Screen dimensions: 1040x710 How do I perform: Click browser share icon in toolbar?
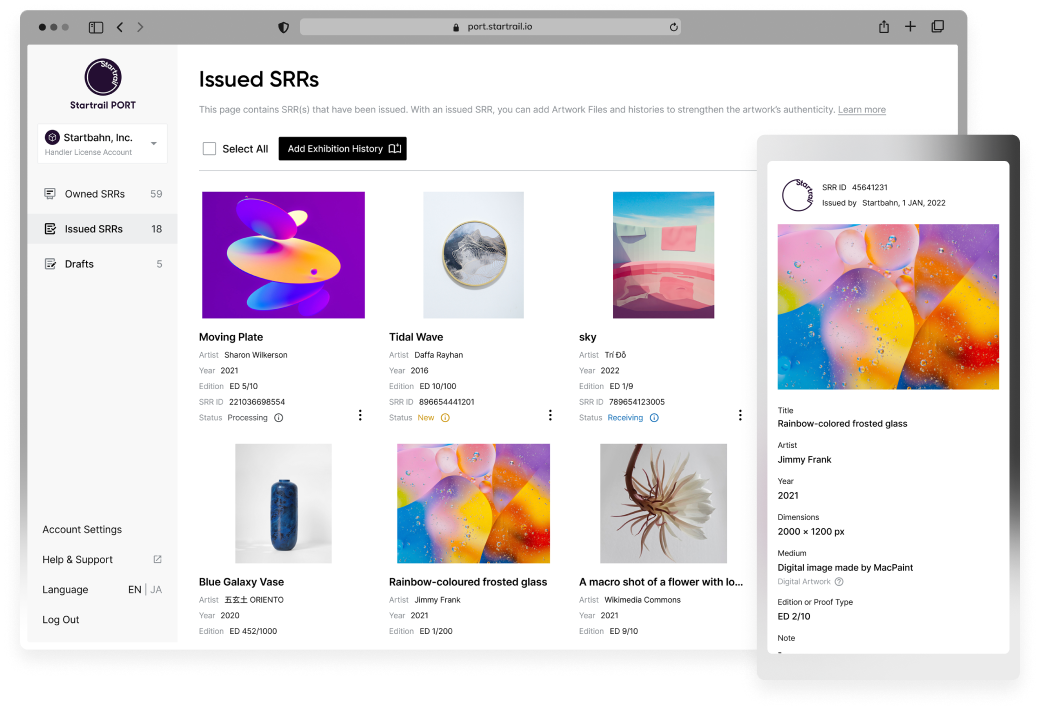(884, 27)
